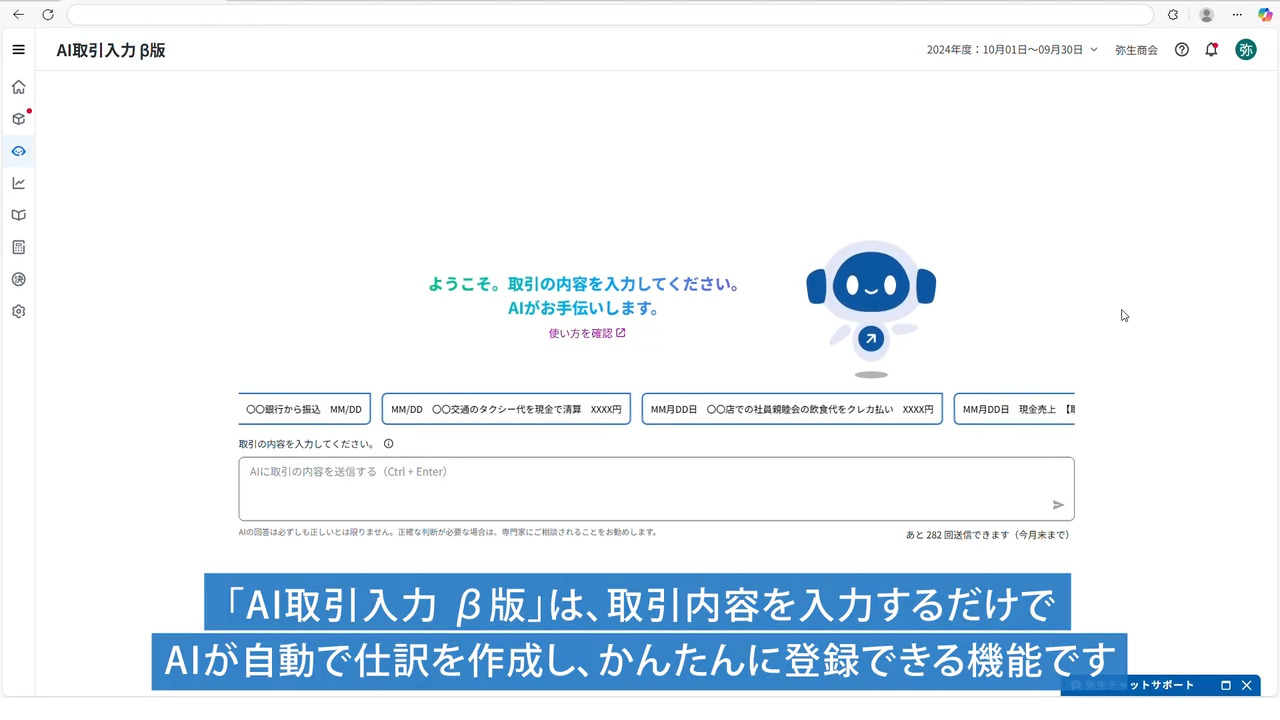Reload the page in the browser

(47, 15)
